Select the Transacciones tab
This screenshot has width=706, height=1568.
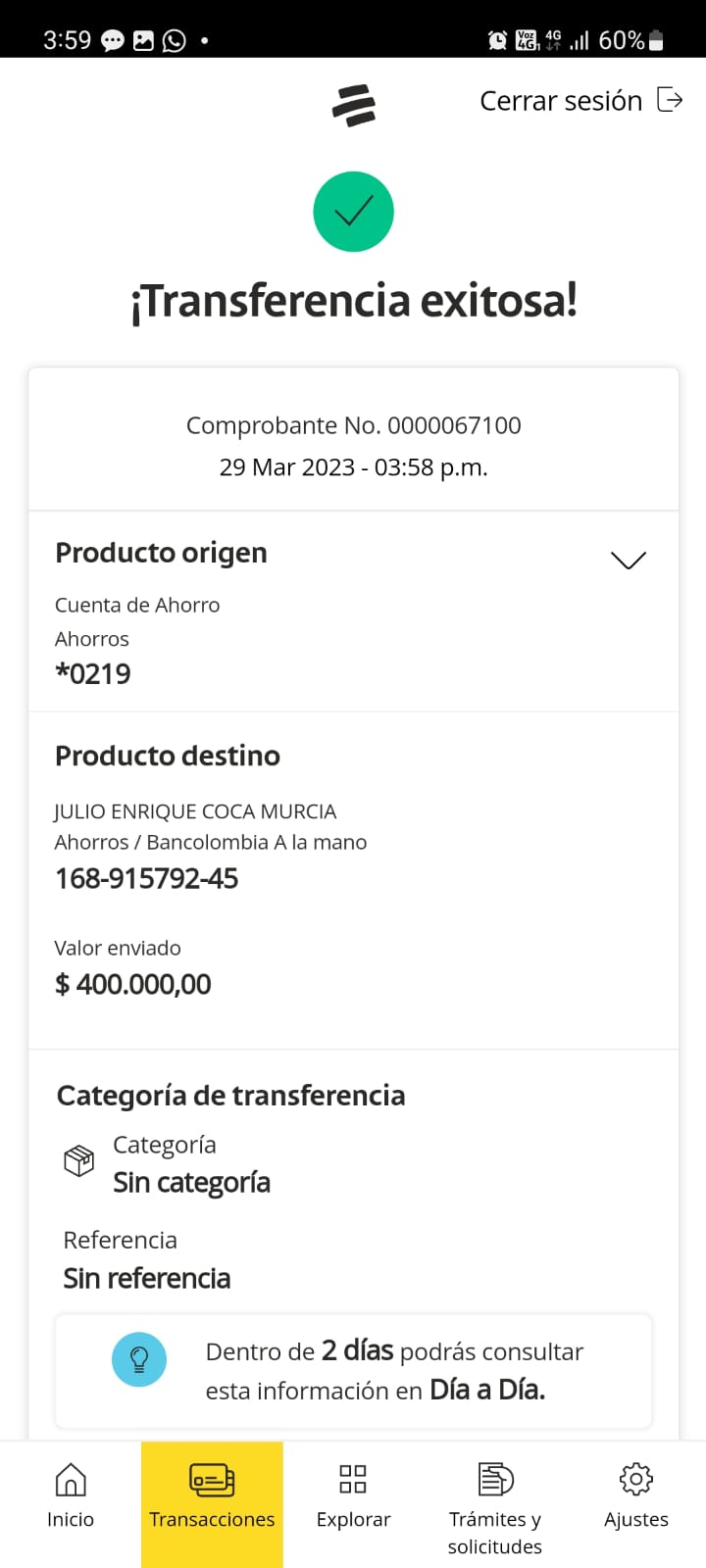pos(212,1501)
